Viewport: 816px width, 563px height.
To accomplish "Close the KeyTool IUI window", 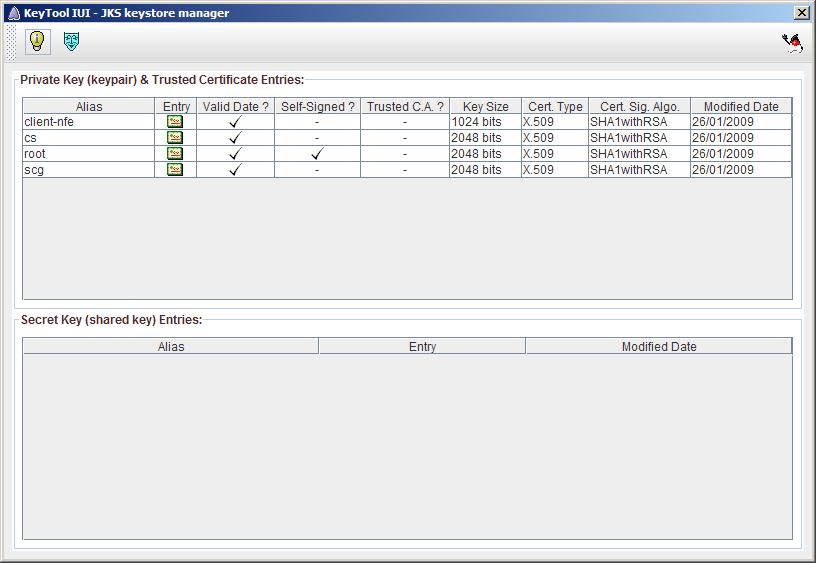I will [x=802, y=13].
